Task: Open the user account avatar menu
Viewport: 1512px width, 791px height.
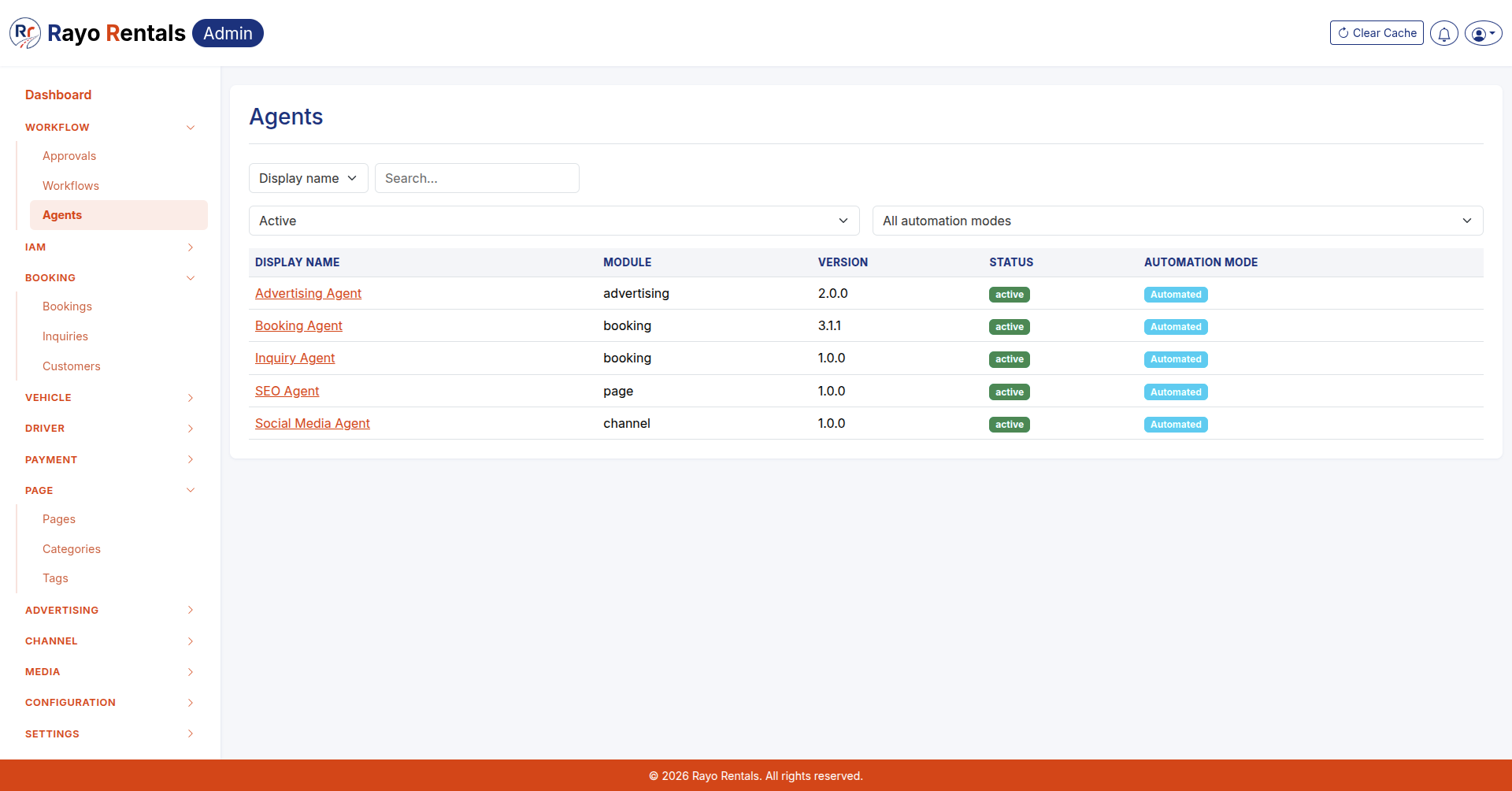Action: tap(1483, 33)
